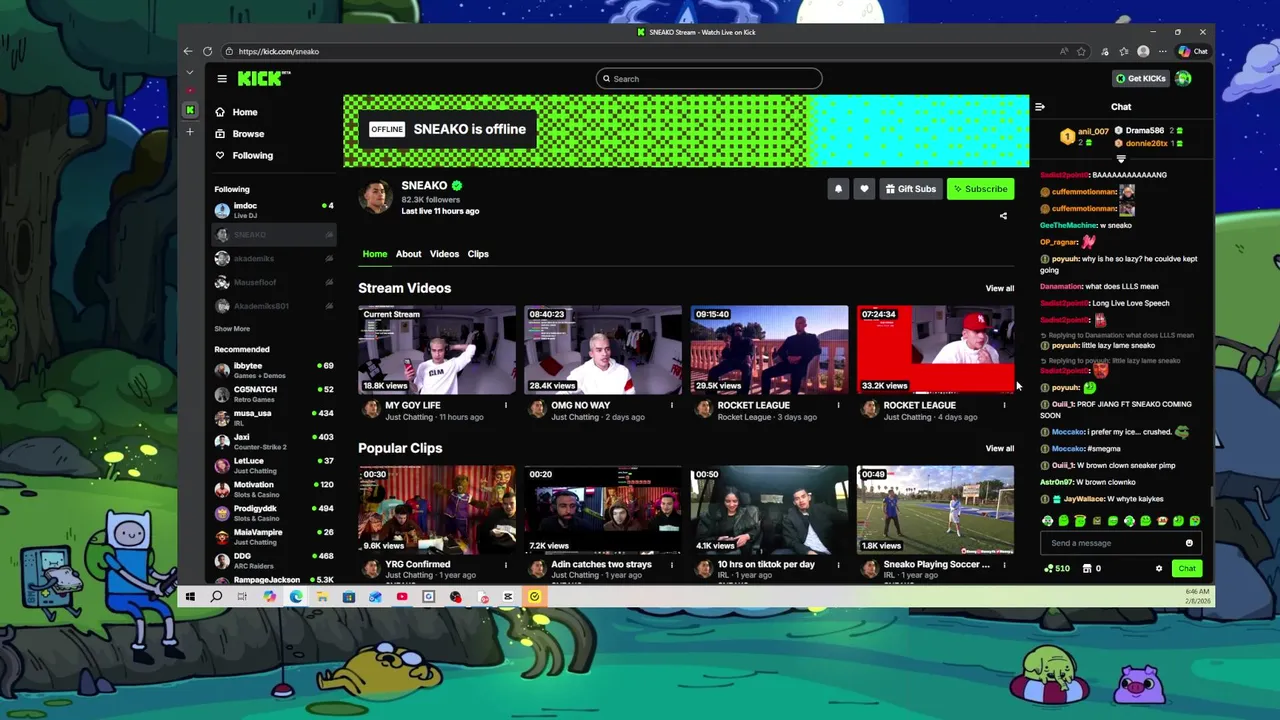Open the emote picker in message box
The height and width of the screenshot is (720, 1280).
coord(1189,543)
